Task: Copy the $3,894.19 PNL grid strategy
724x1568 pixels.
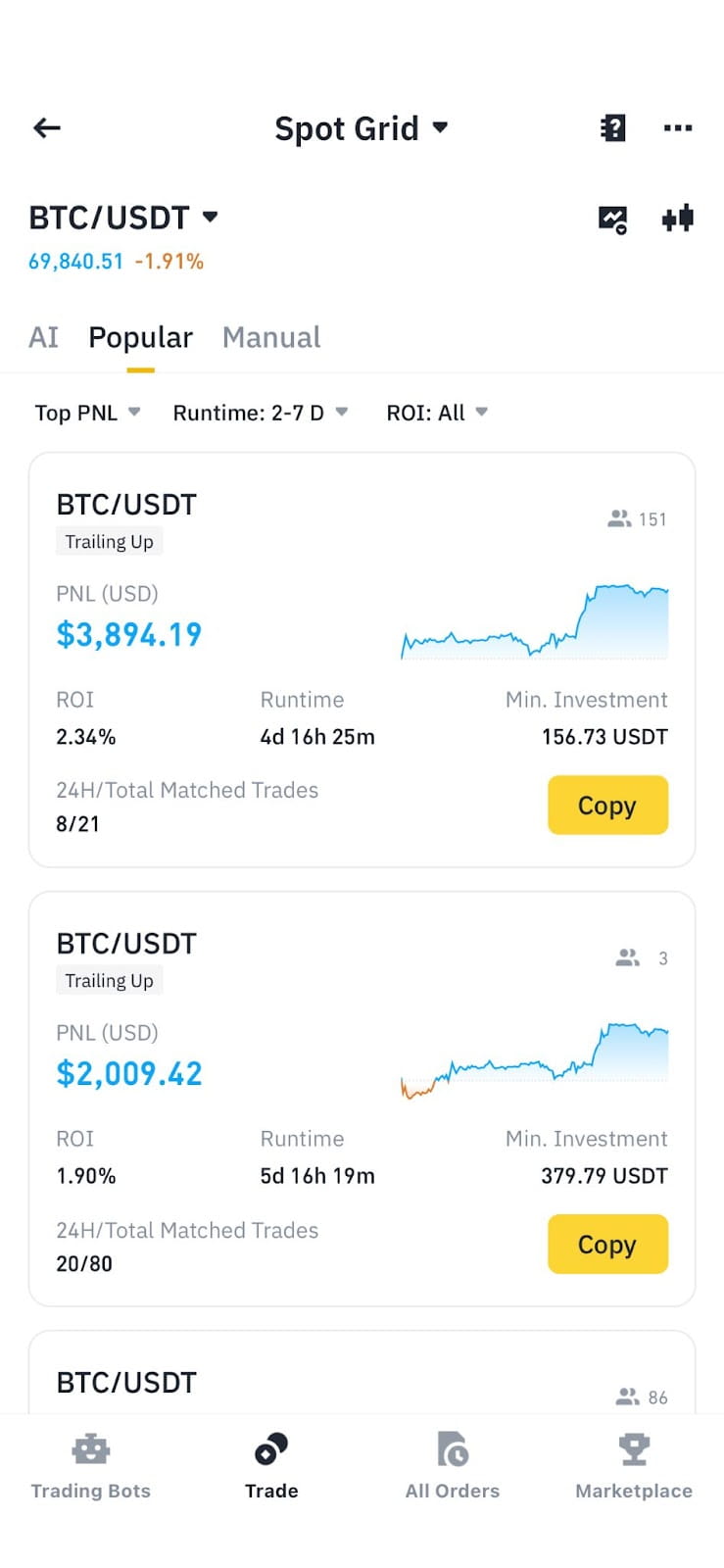Action: (x=607, y=806)
